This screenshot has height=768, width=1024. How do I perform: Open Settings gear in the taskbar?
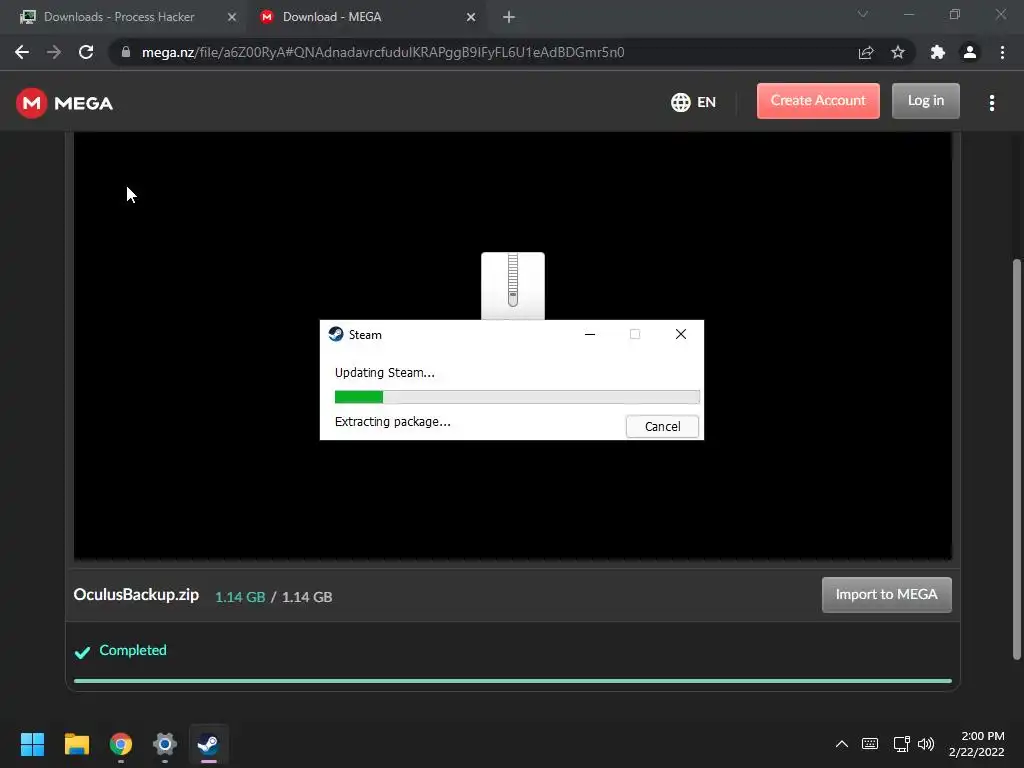pos(165,744)
